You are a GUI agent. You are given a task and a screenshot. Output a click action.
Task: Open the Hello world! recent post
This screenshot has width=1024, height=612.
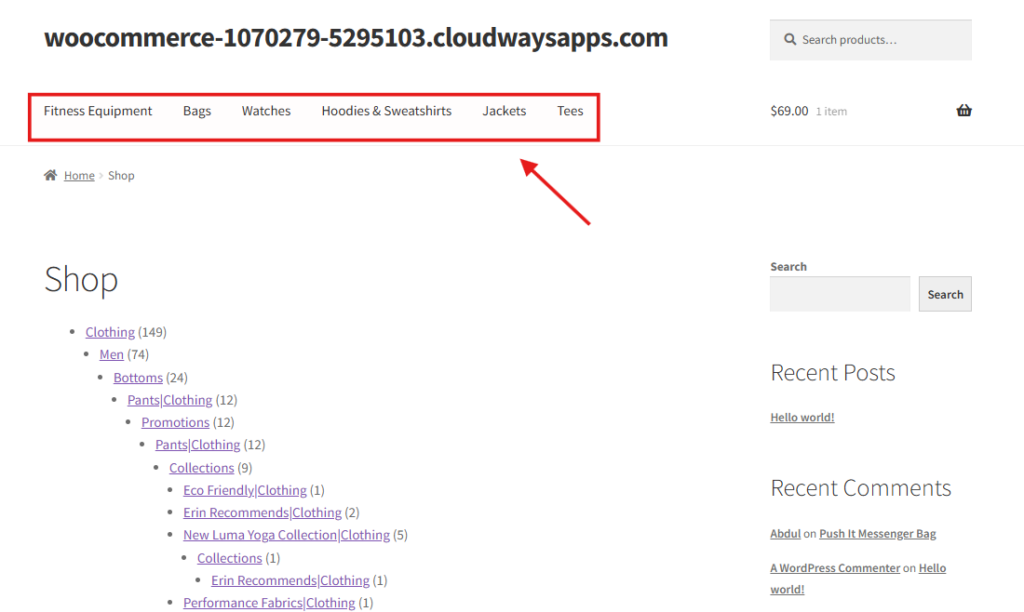pos(802,417)
